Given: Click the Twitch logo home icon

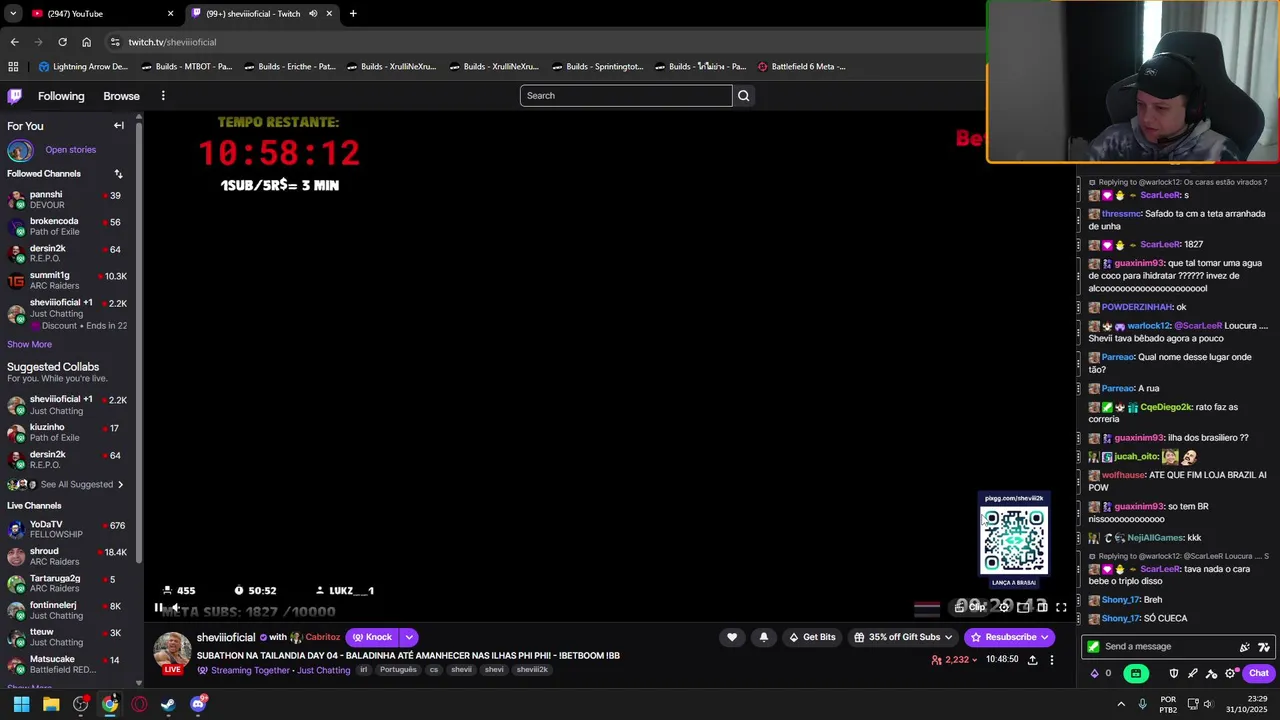Looking at the screenshot, I should (x=14, y=96).
